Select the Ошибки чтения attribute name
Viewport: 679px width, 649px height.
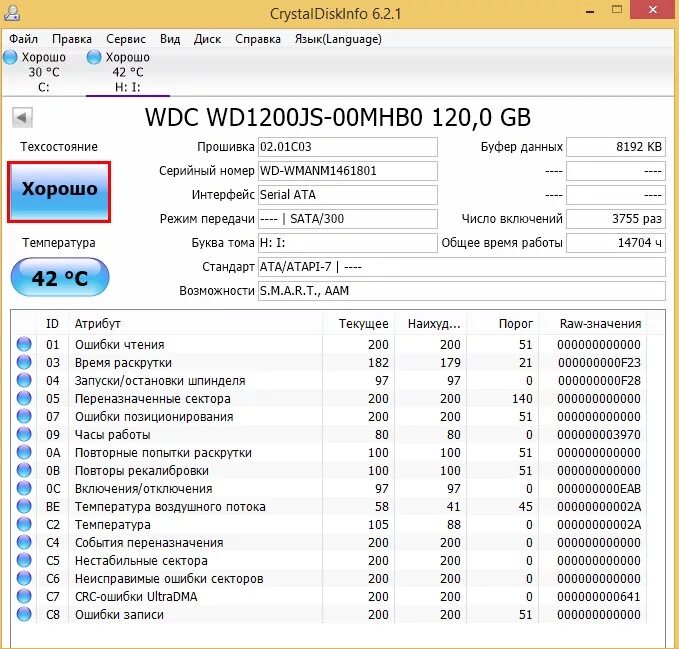click(x=120, y=345)
